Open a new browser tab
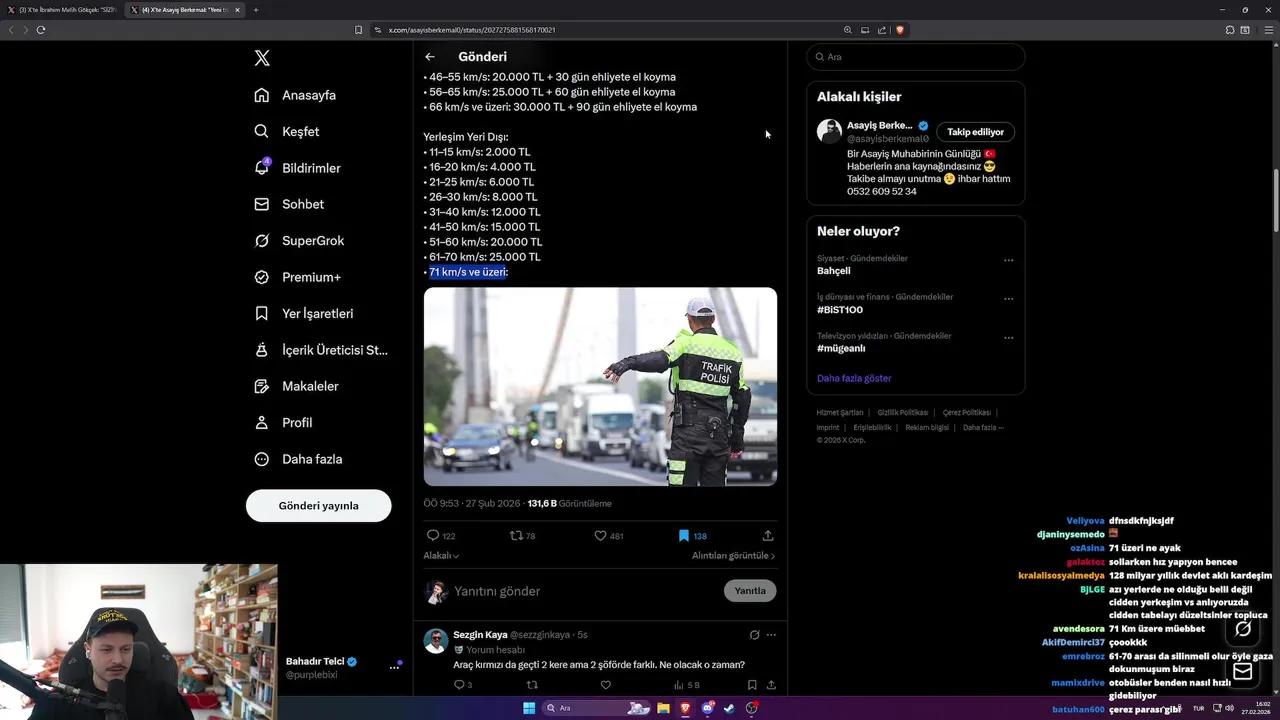The height and width of the screenshot is (720, 1280). (x=256, y=10)
